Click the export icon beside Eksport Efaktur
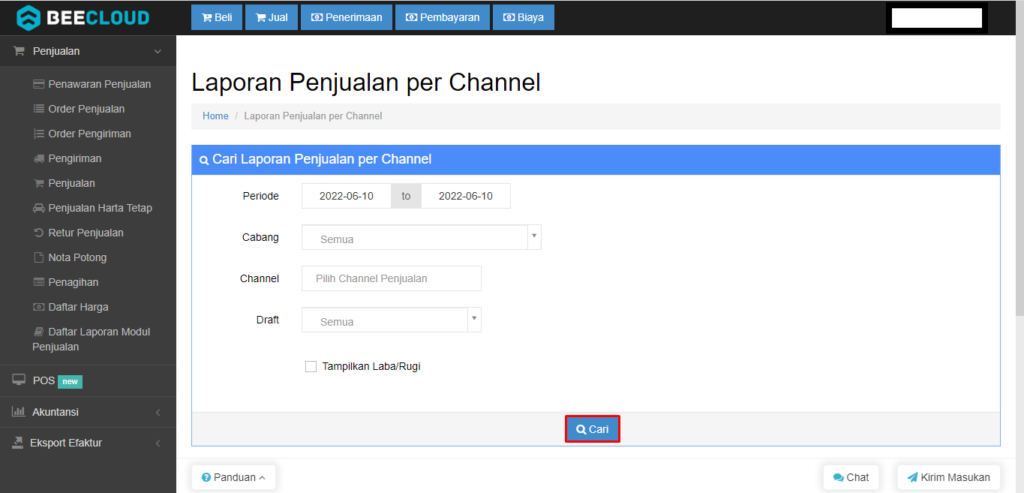The image size is (1024, 493). coord(18,443)
